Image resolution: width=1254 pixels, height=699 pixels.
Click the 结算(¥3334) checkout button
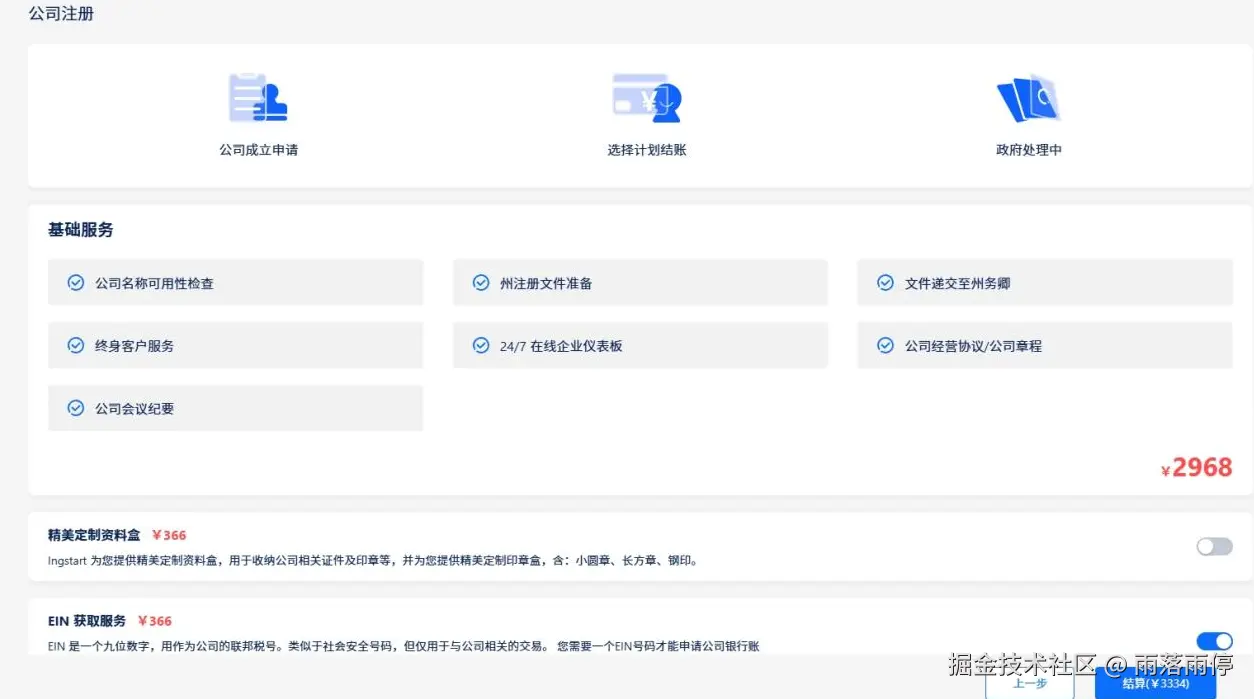(x=1155, y=683)
